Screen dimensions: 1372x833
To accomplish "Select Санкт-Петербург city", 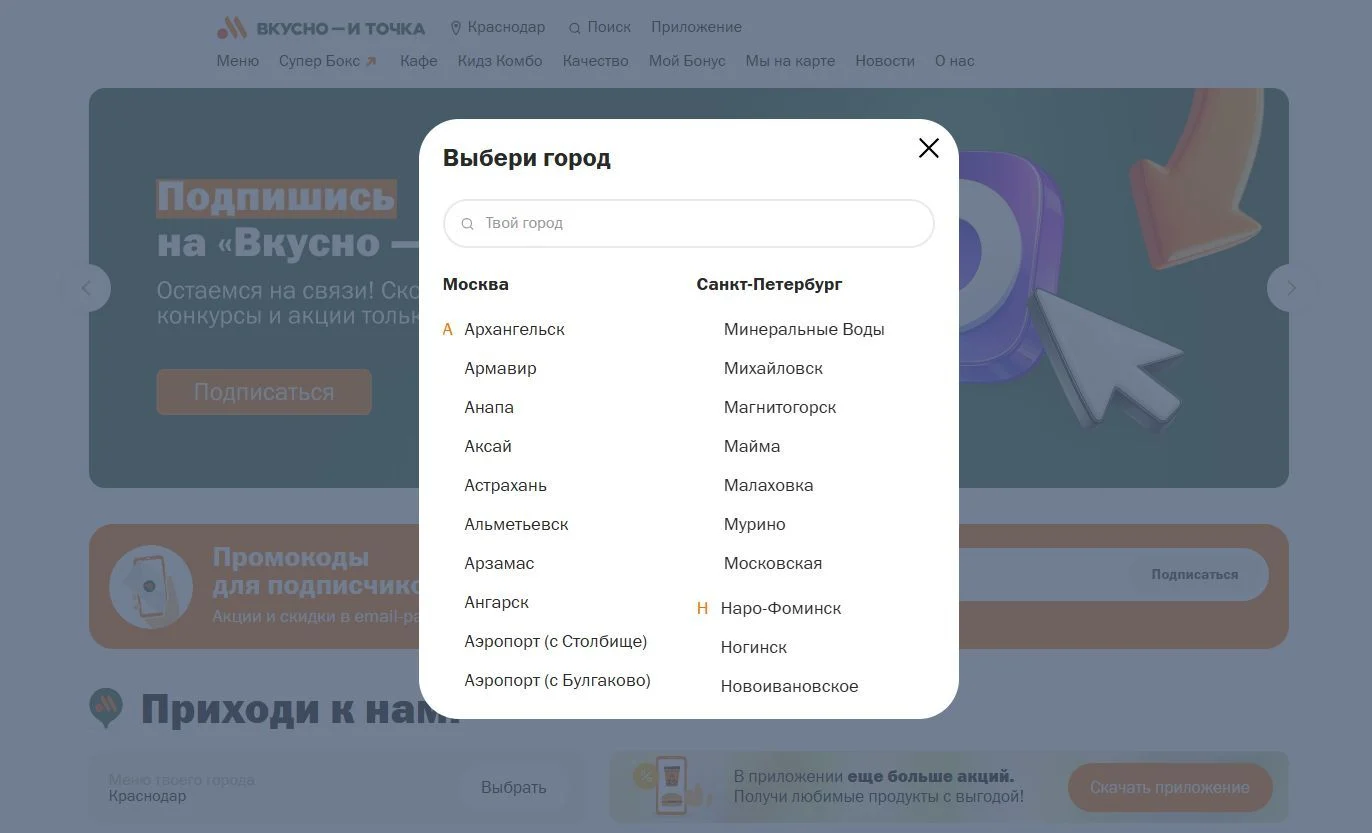I will pos(769,284).
